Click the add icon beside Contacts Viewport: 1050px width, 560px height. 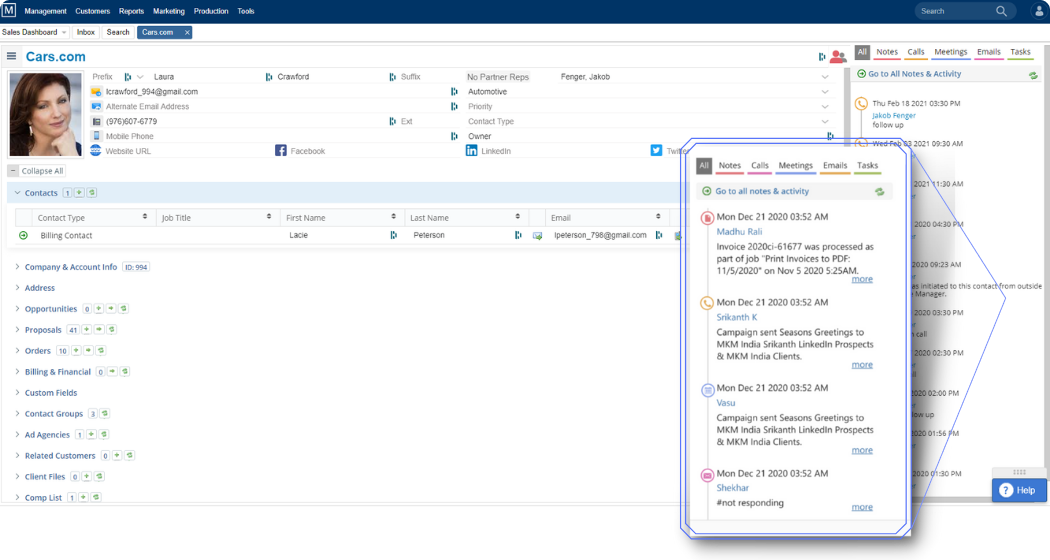click(79, 193)
